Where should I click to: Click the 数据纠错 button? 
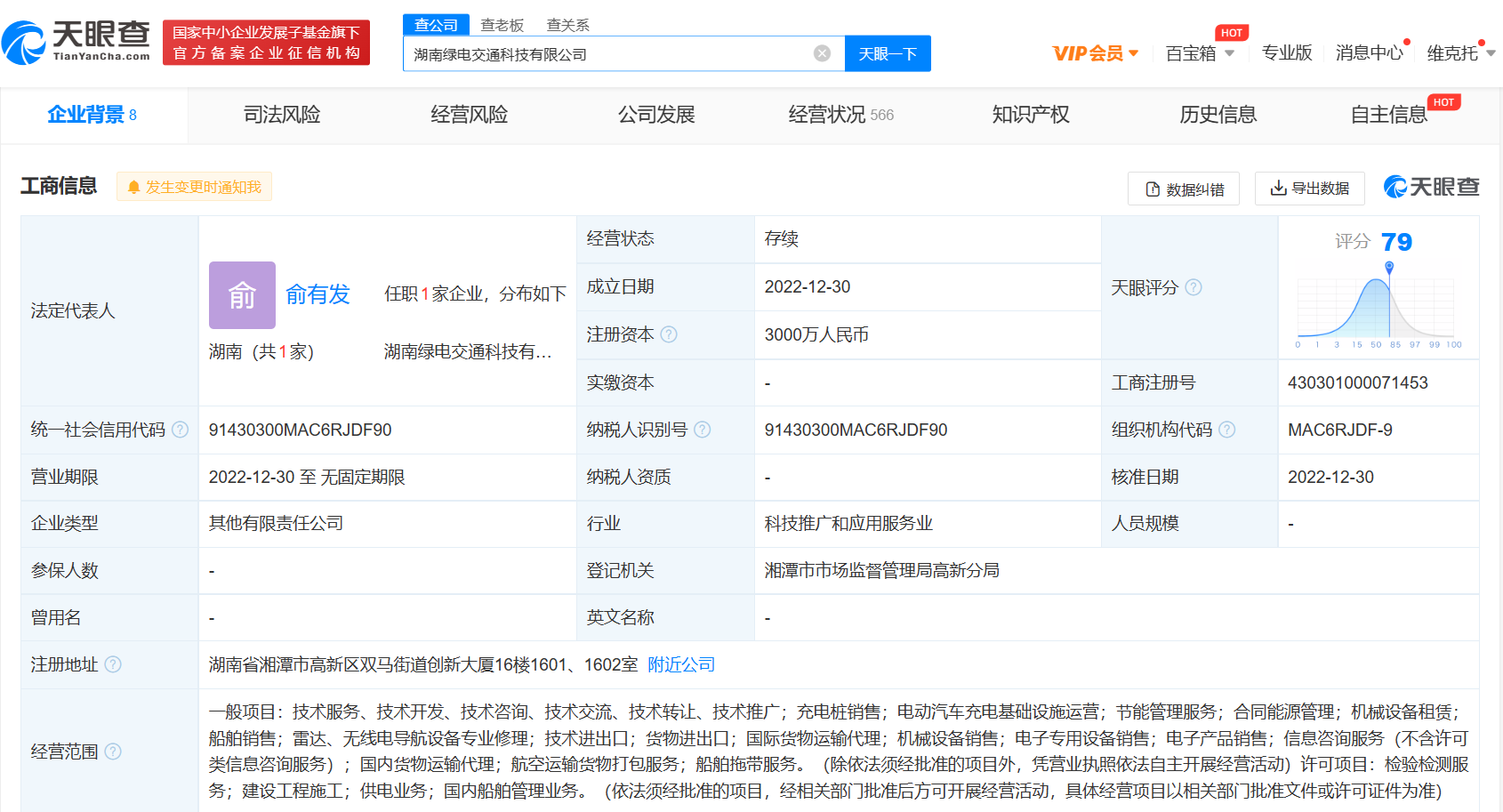[x=1184, y=189]
